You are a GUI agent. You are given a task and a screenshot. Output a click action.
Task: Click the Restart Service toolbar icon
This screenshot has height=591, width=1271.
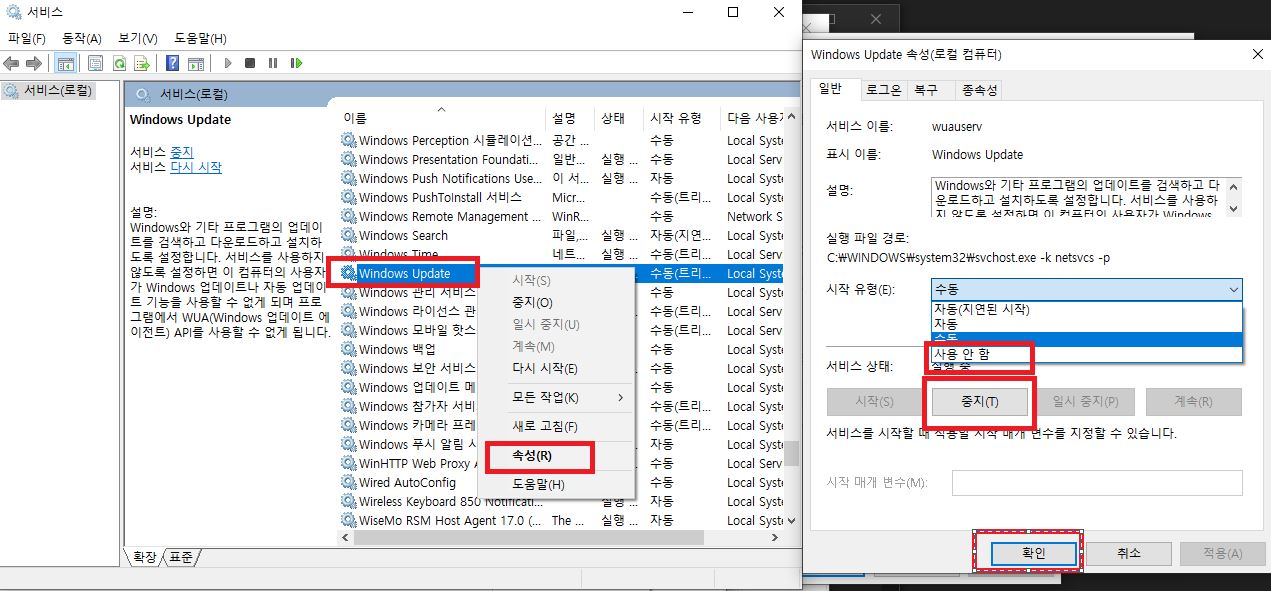tap(296, 63)
